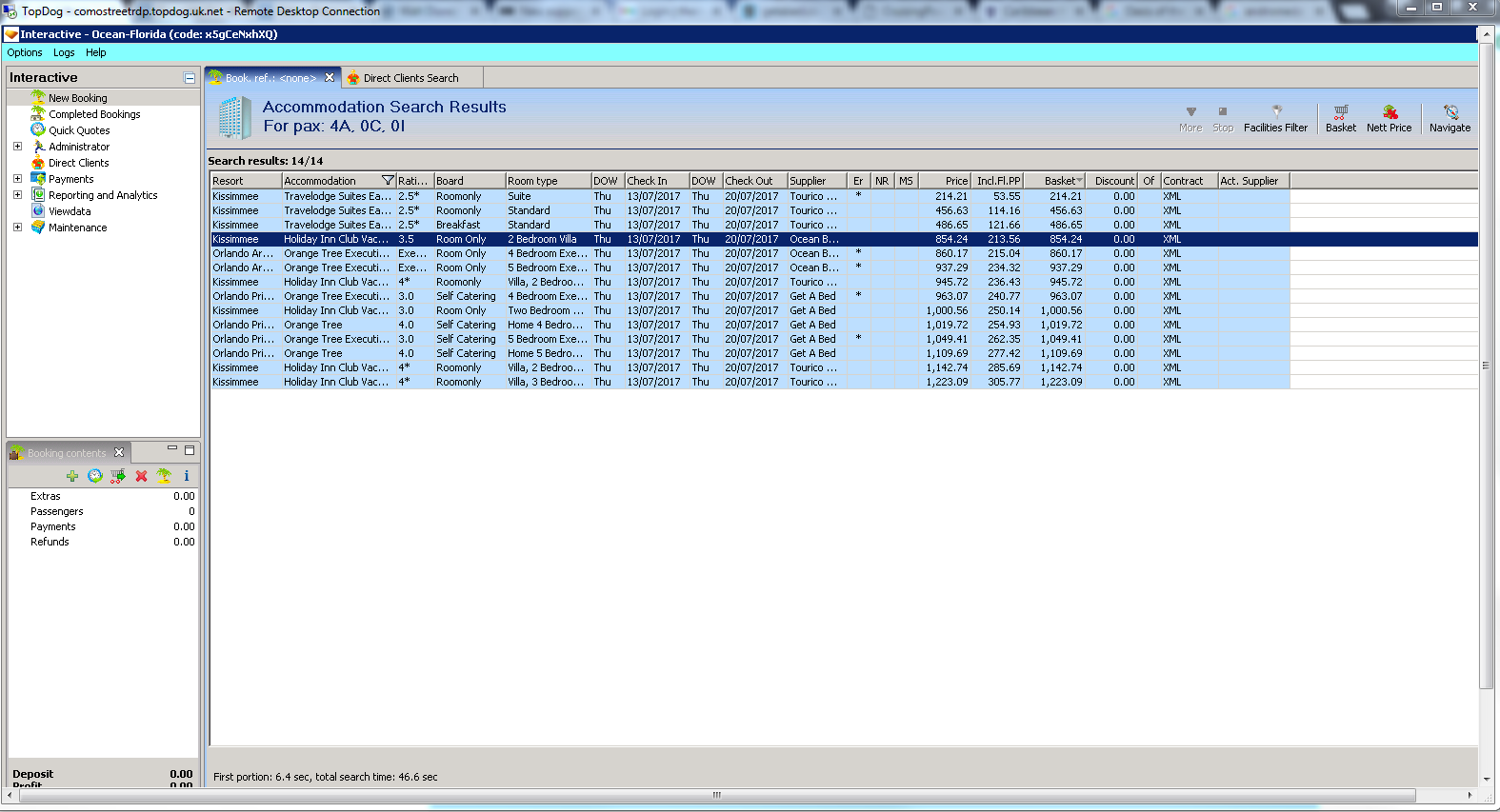The height and width of the screenshot is (812, 1500).
Task: Open Completed Bookings from the sidebar
Action: point(94,114)
